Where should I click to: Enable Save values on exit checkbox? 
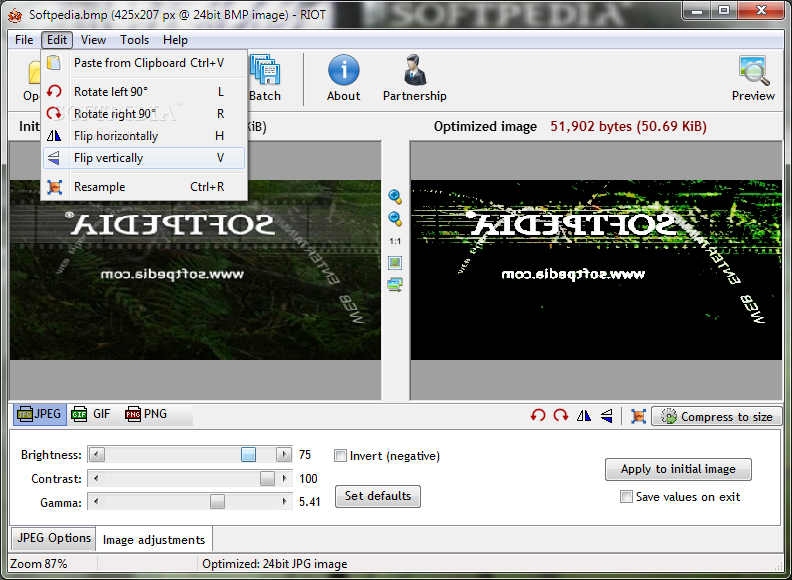(626, 497)
